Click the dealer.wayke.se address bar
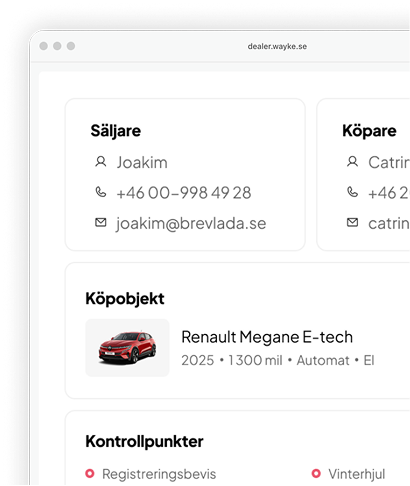The image size is (410, 486). click(277, 46)
